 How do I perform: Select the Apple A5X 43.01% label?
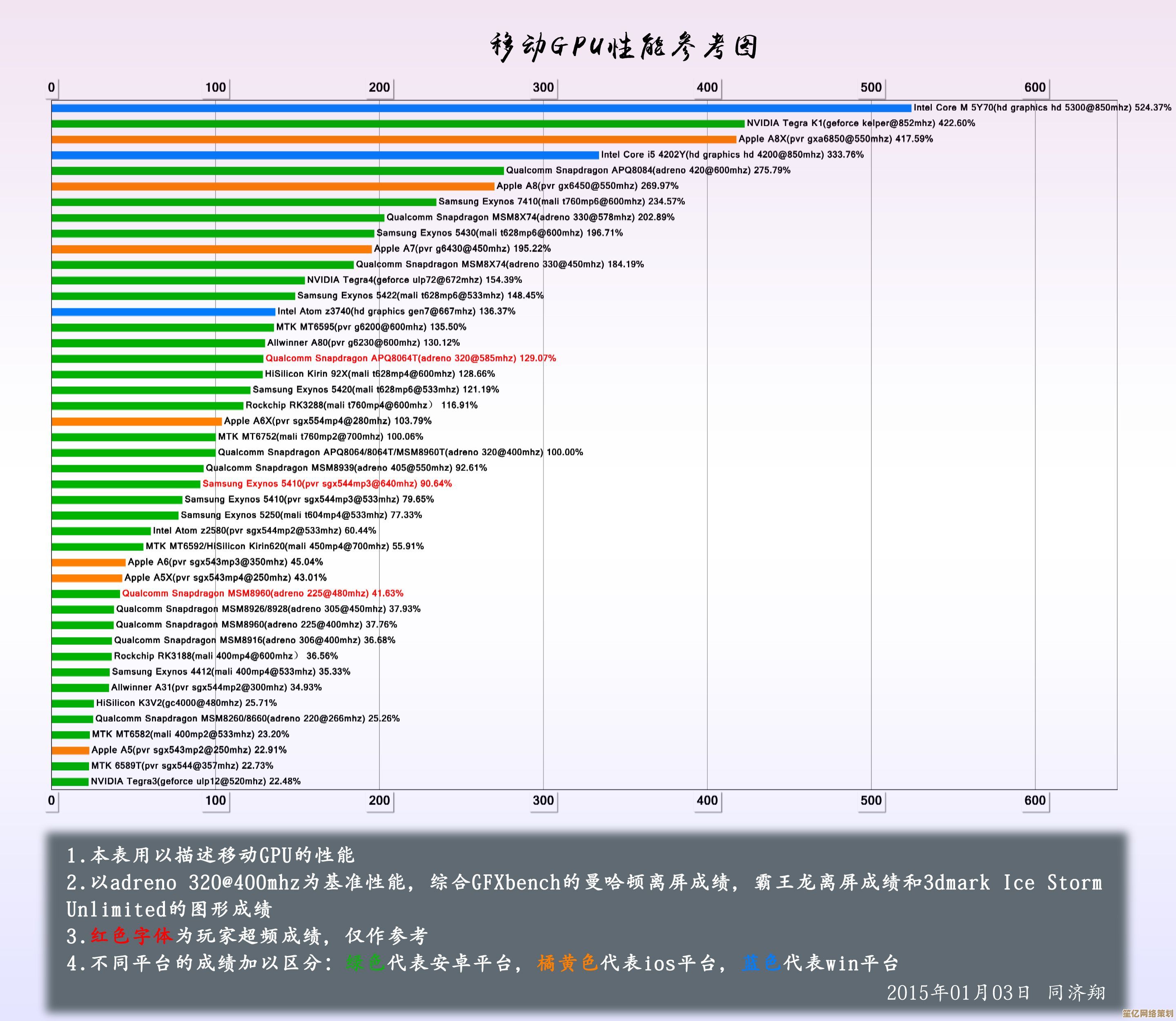pyautogui.click(x=225, y=578)
